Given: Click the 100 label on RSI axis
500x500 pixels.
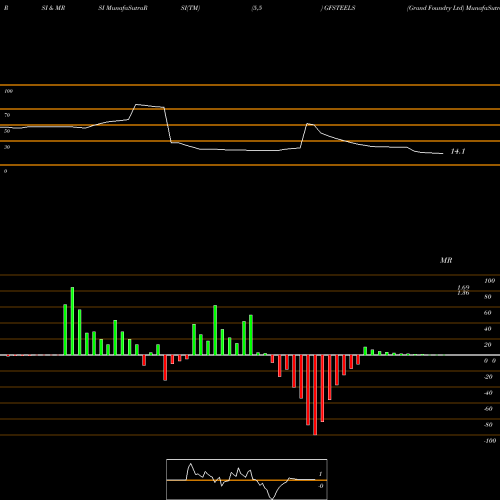Looking at the screenshot, I should (x=8, y=91).
